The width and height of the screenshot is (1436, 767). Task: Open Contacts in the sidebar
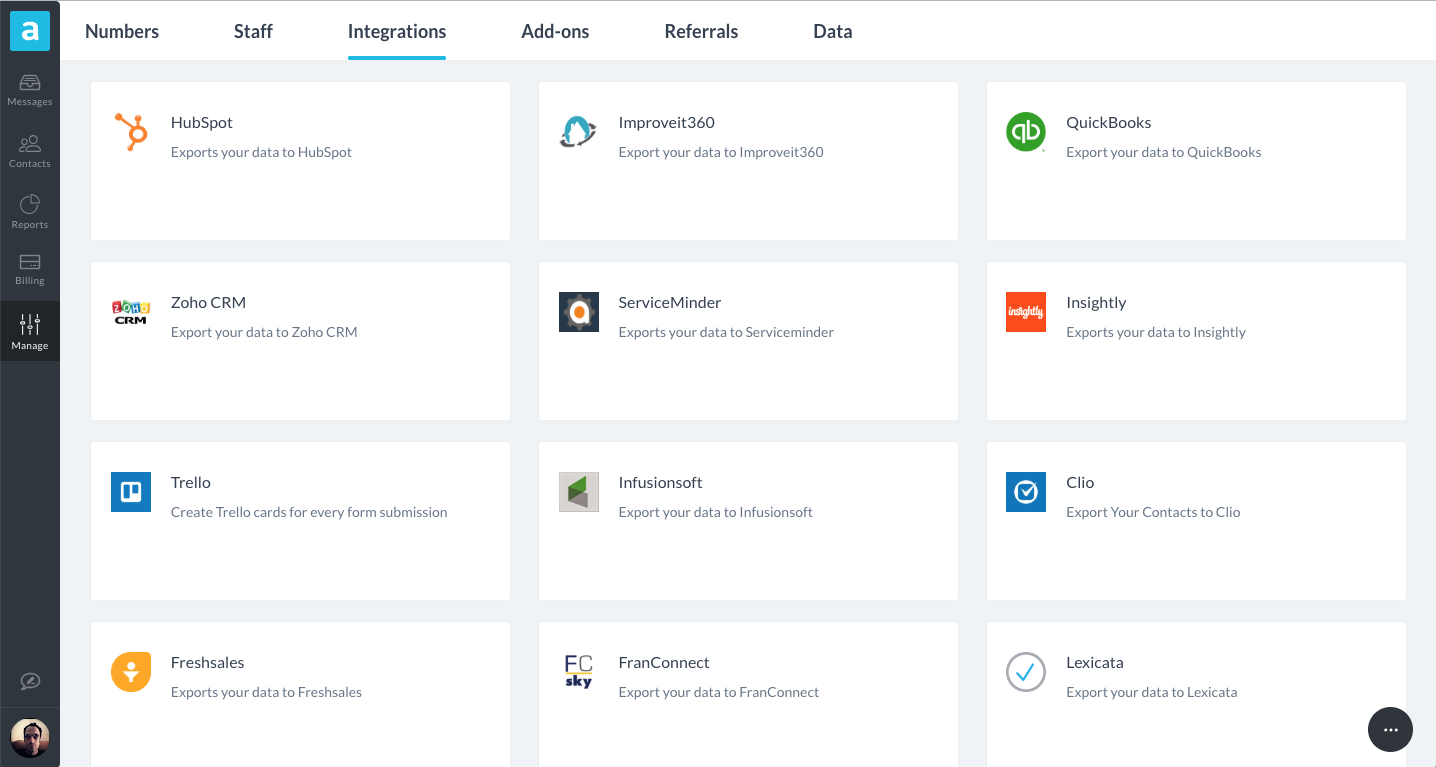[30, 151]
